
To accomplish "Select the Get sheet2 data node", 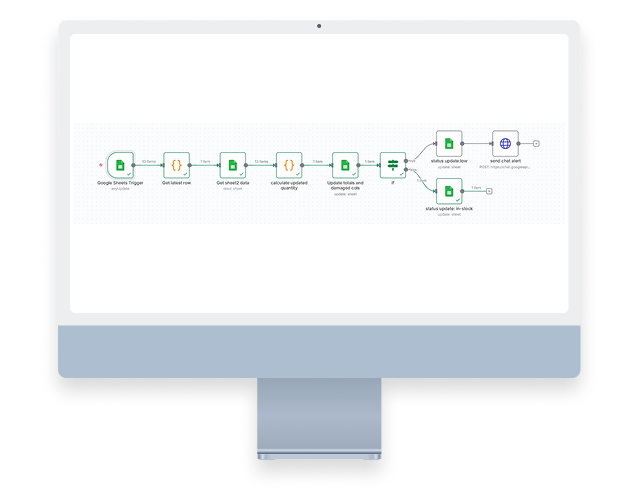I will (x=232, y=165).
